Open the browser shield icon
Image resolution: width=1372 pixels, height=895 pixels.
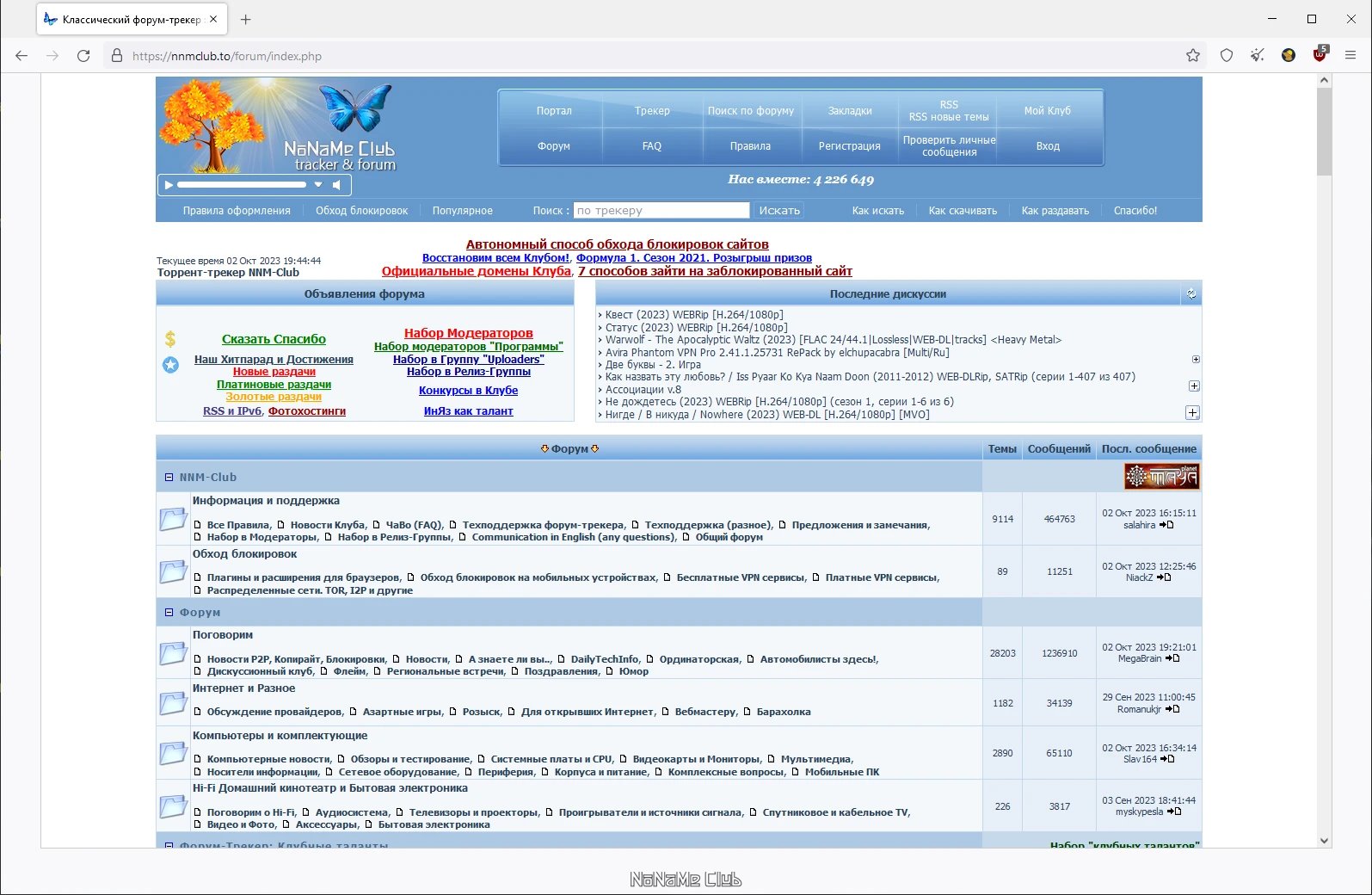[x=1227, y=56]
